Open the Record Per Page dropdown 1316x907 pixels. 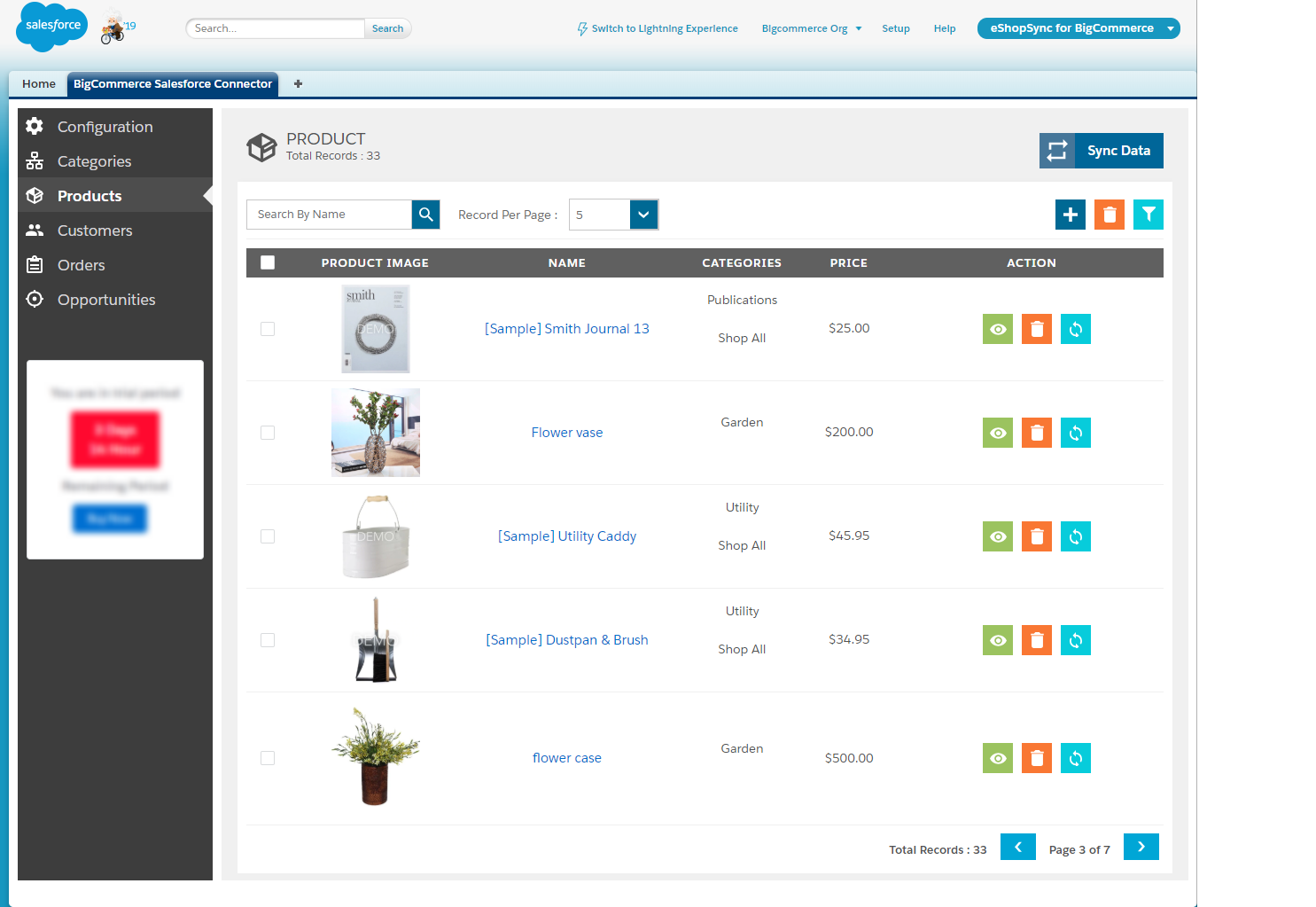(x=643, y=214)
